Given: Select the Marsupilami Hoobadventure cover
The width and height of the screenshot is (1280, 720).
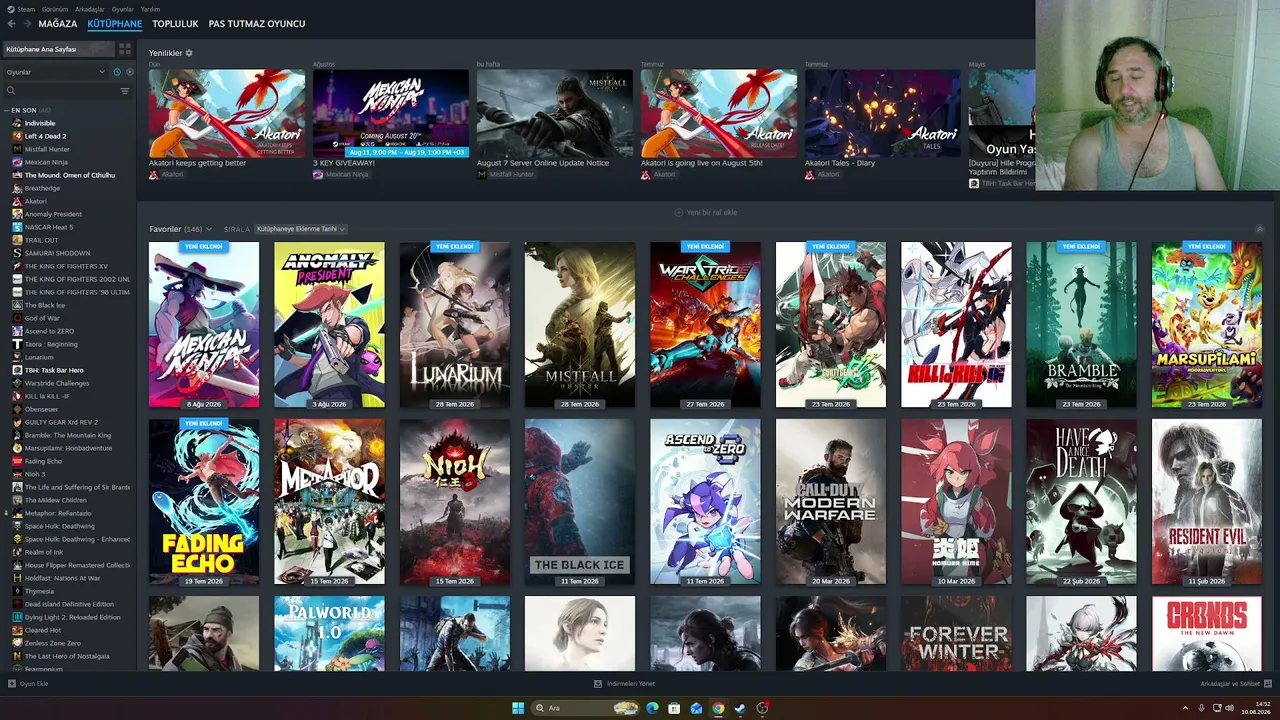Looking at the screenshot, I should tap(1207, 325).
